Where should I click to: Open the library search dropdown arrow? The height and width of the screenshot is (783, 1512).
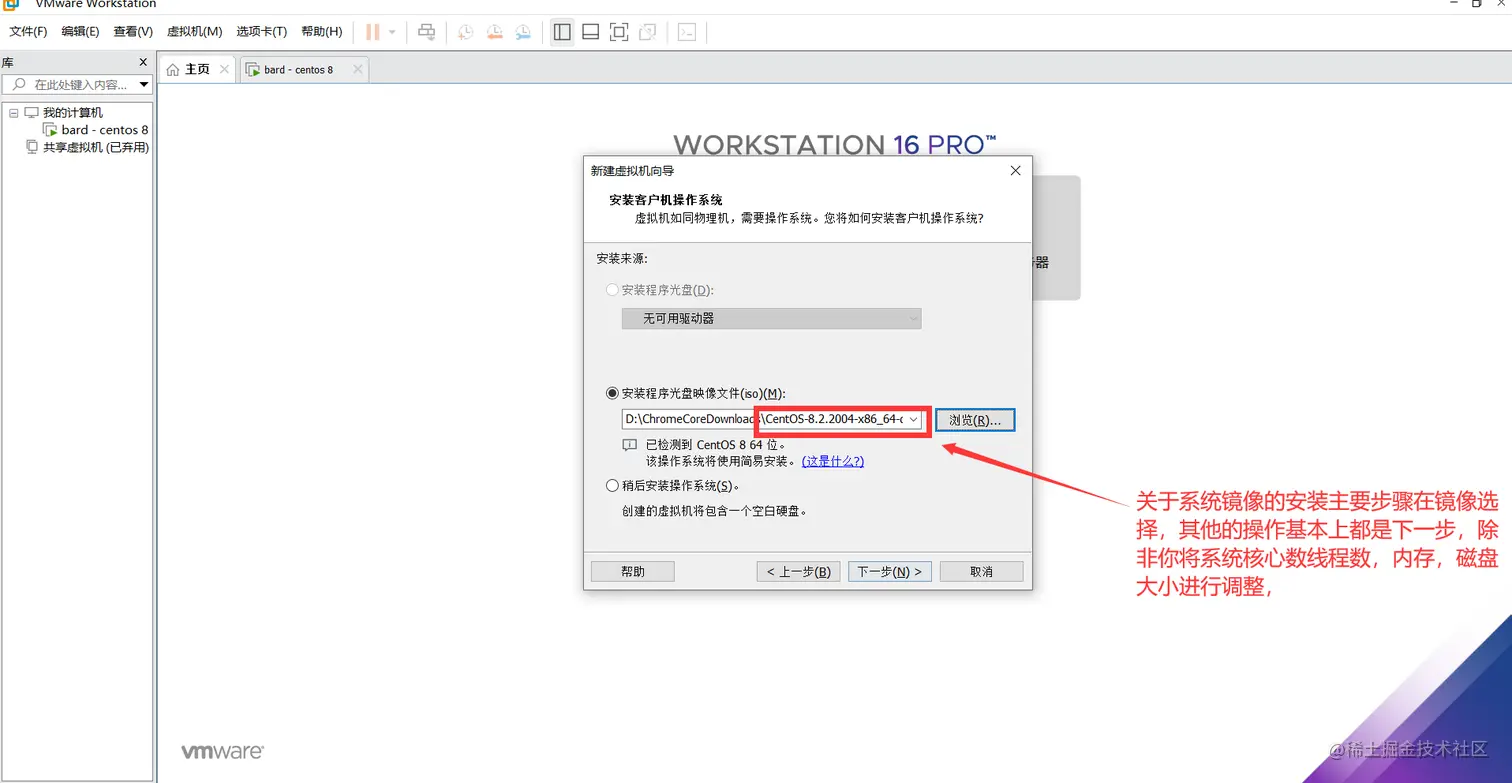[144, 85]
